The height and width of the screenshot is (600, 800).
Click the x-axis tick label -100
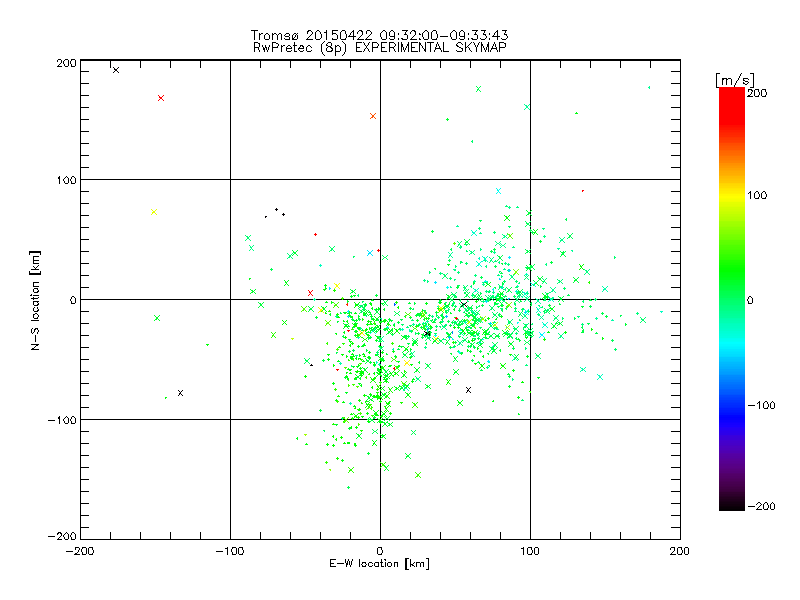[230, 551]
